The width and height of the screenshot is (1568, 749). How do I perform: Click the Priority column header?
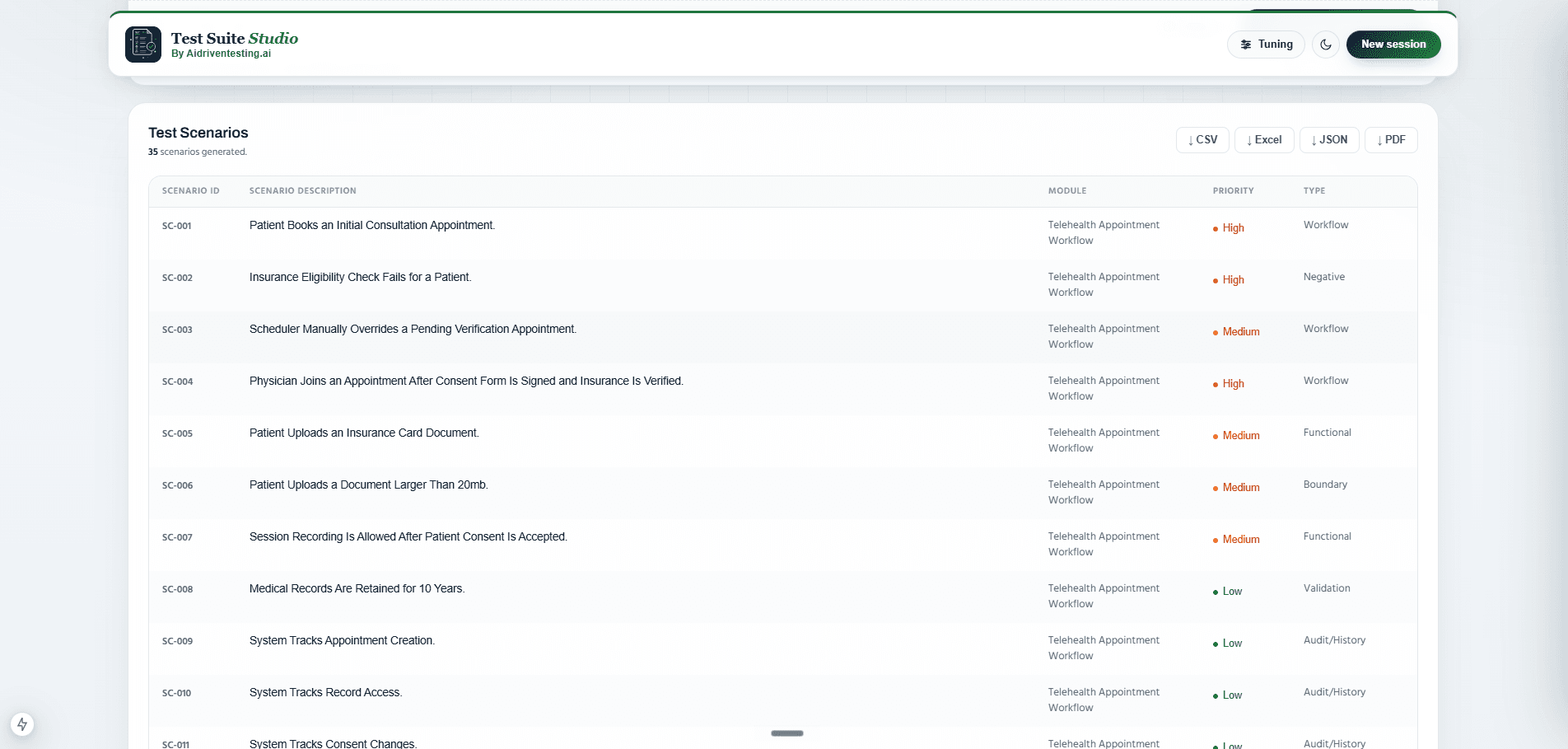[1233, 190]
